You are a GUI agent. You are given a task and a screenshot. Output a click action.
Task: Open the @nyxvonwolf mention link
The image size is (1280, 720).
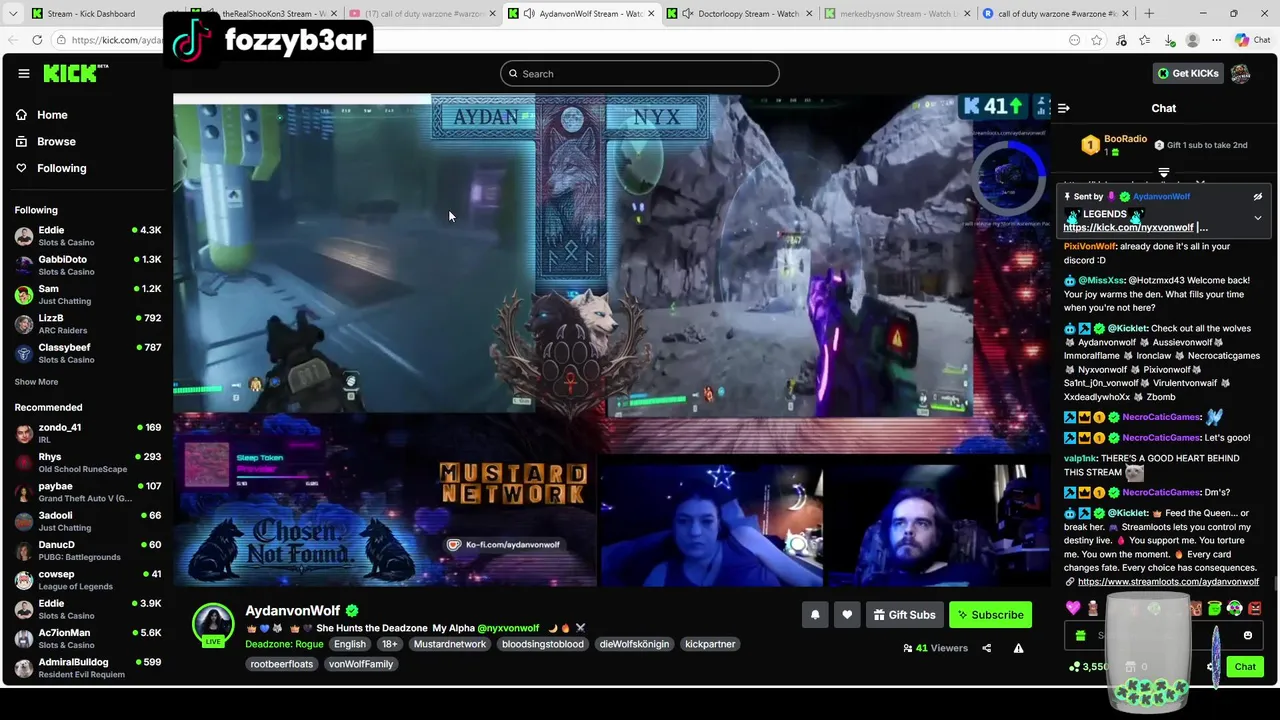pos(508,628)
